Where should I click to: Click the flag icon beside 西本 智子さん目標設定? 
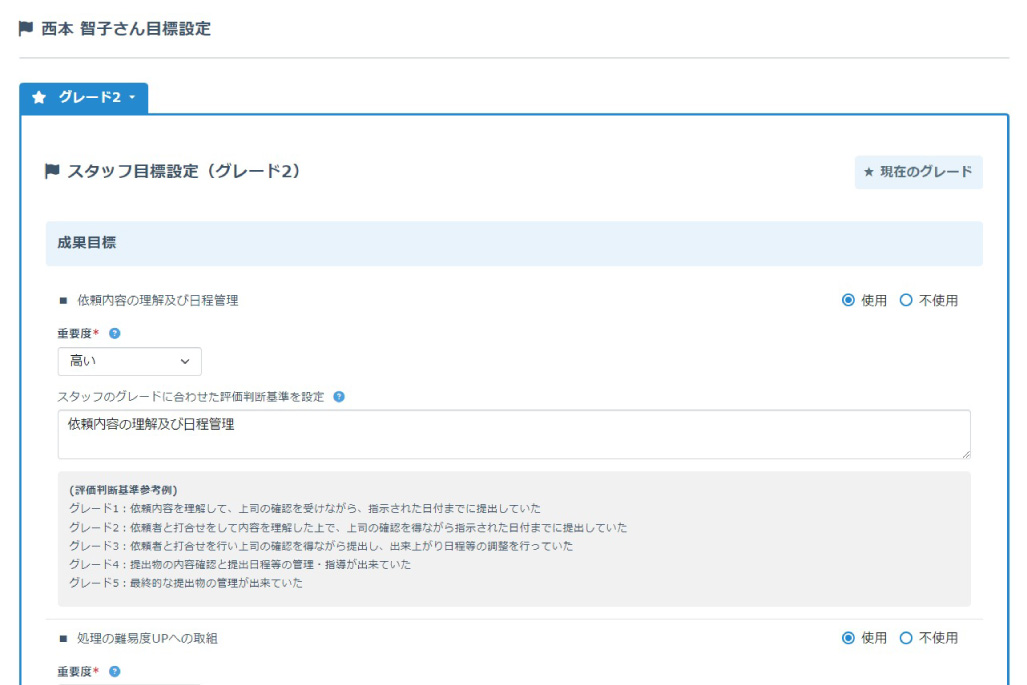click(x=26, y=29)
